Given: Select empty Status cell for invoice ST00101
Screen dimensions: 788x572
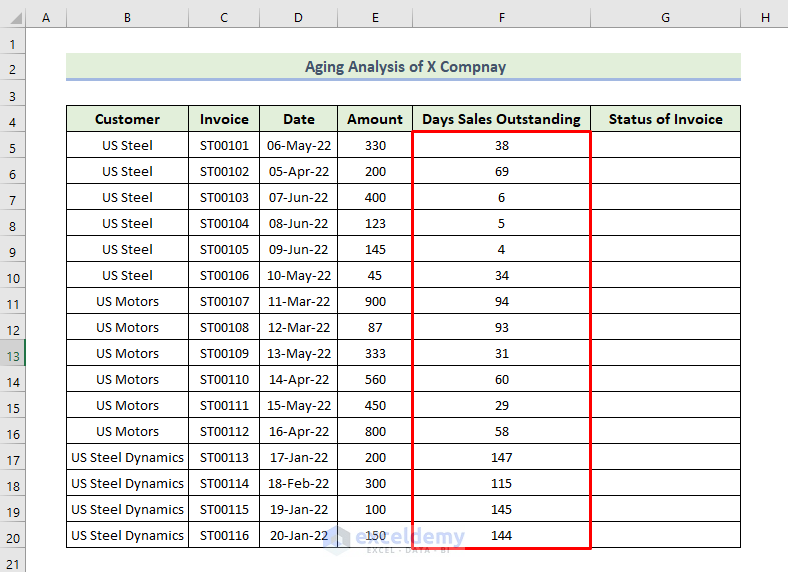Looking at the screenshot, I should tap(665, 145).
